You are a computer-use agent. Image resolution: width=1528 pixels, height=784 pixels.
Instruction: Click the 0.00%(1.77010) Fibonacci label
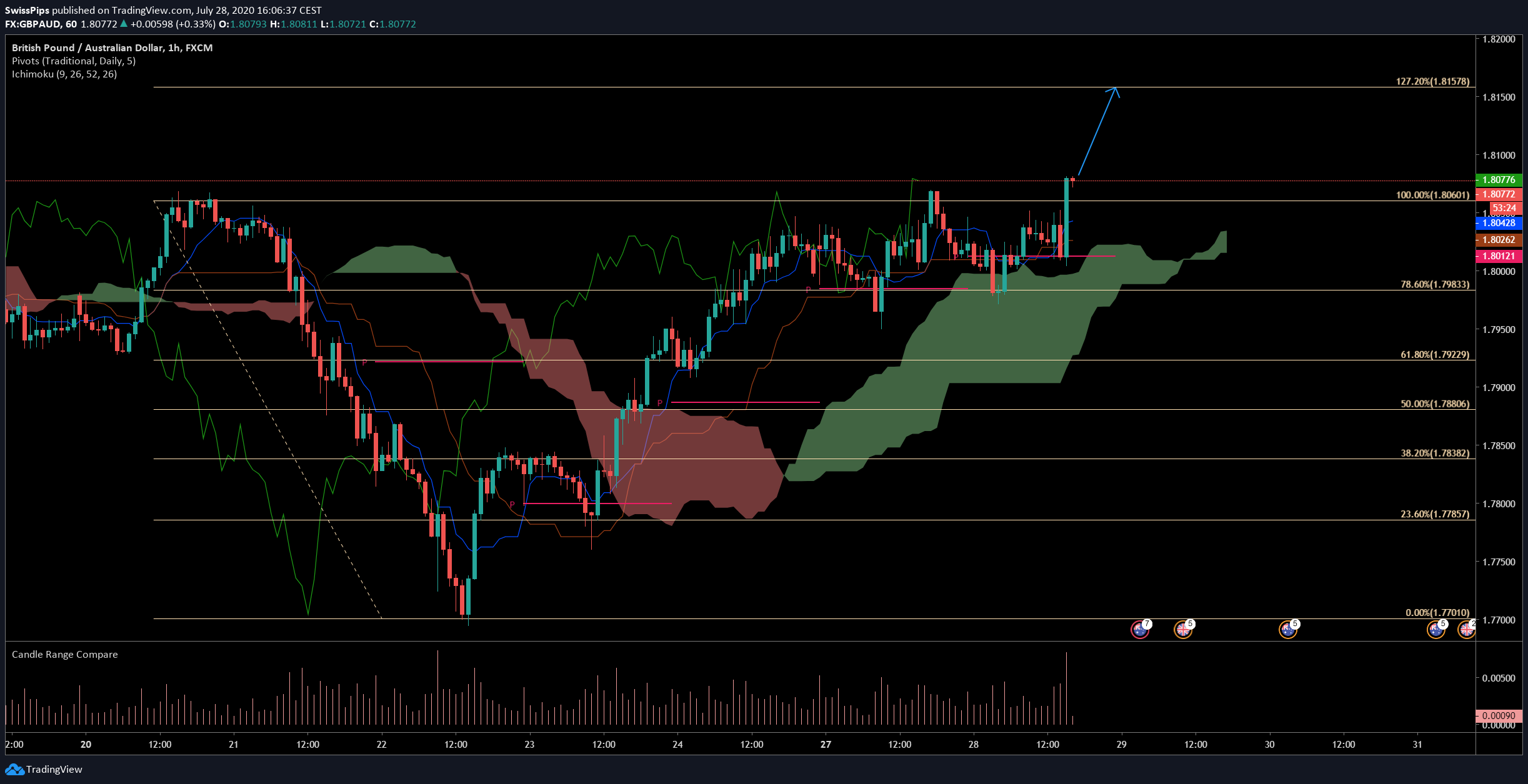pos(1437,613)
